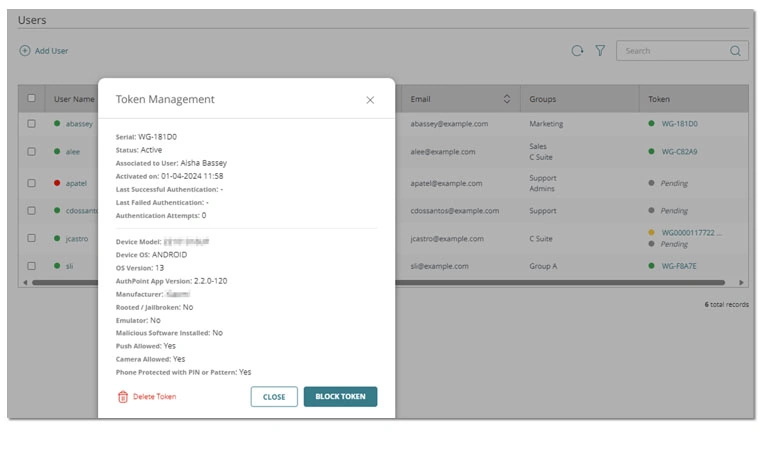Open token WG-C82A9
Image resolution: width=766 pixels, height=450 pixels.
coord(680,152)
